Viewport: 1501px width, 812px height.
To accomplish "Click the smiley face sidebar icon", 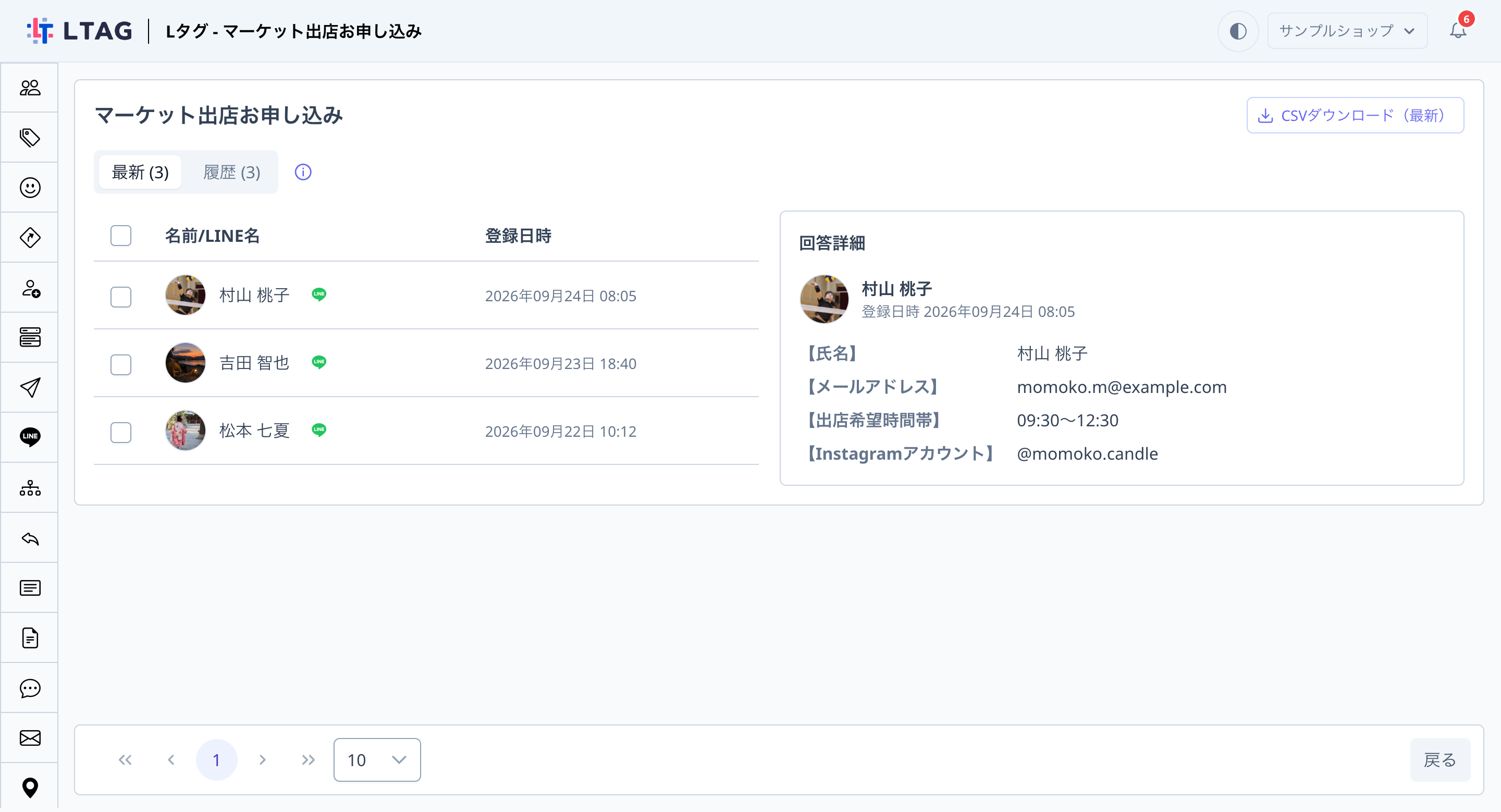I will click(x=30, y=188).
